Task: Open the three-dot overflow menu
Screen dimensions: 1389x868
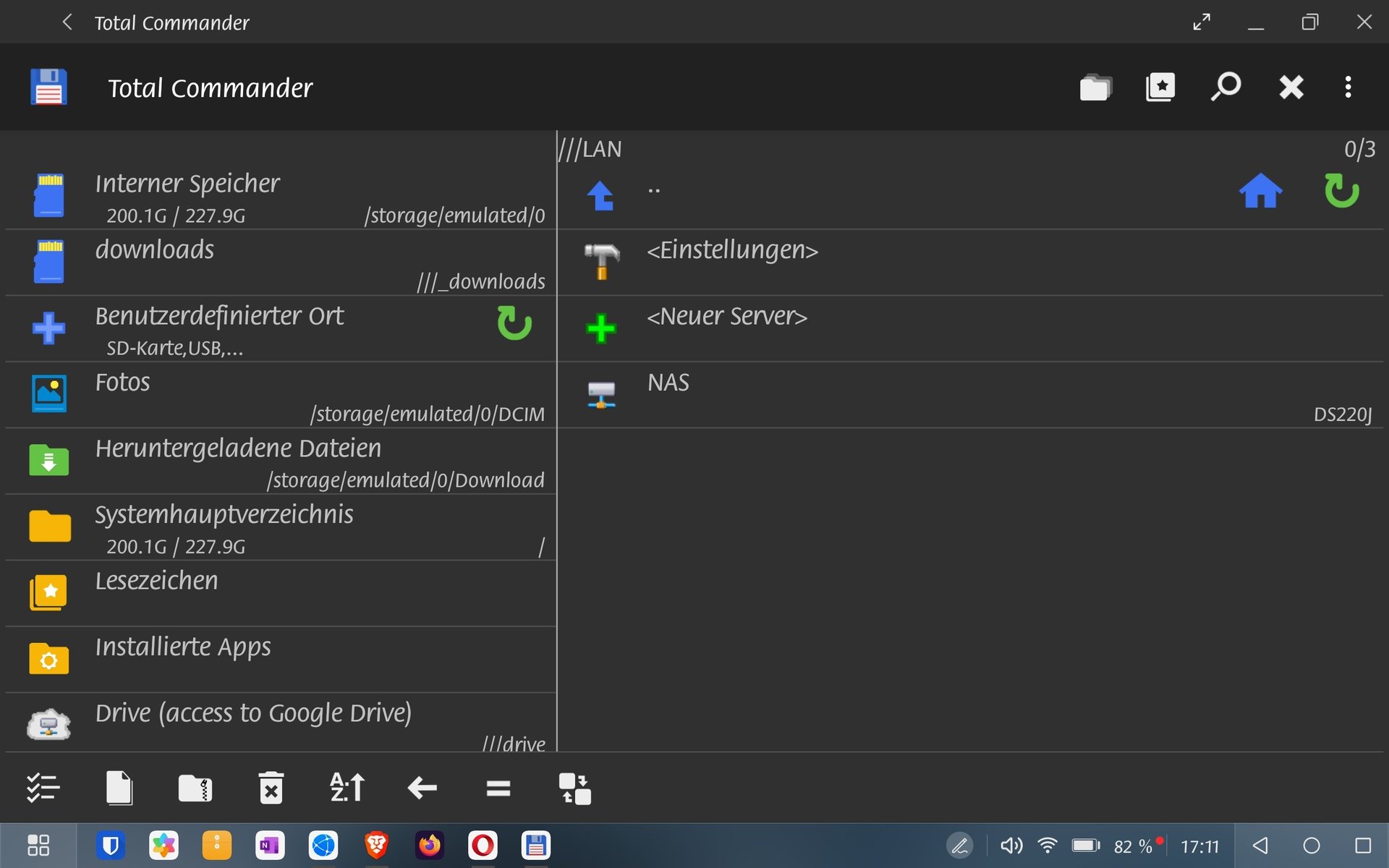Action: click(1348, 87)
